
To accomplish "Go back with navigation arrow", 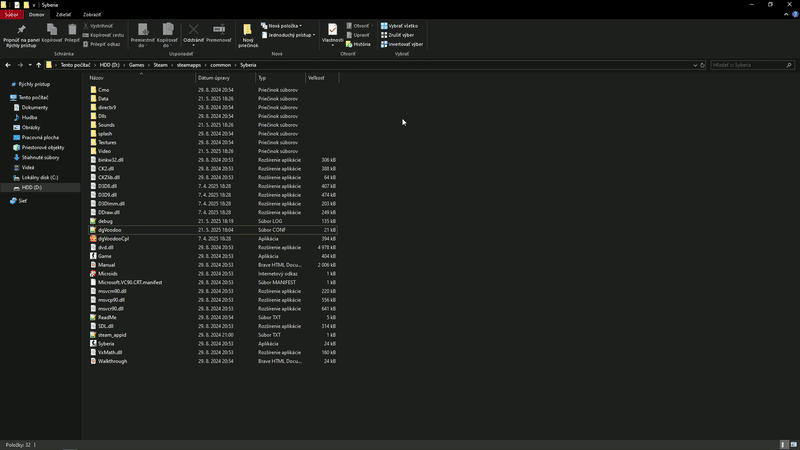I will [8, 65].
